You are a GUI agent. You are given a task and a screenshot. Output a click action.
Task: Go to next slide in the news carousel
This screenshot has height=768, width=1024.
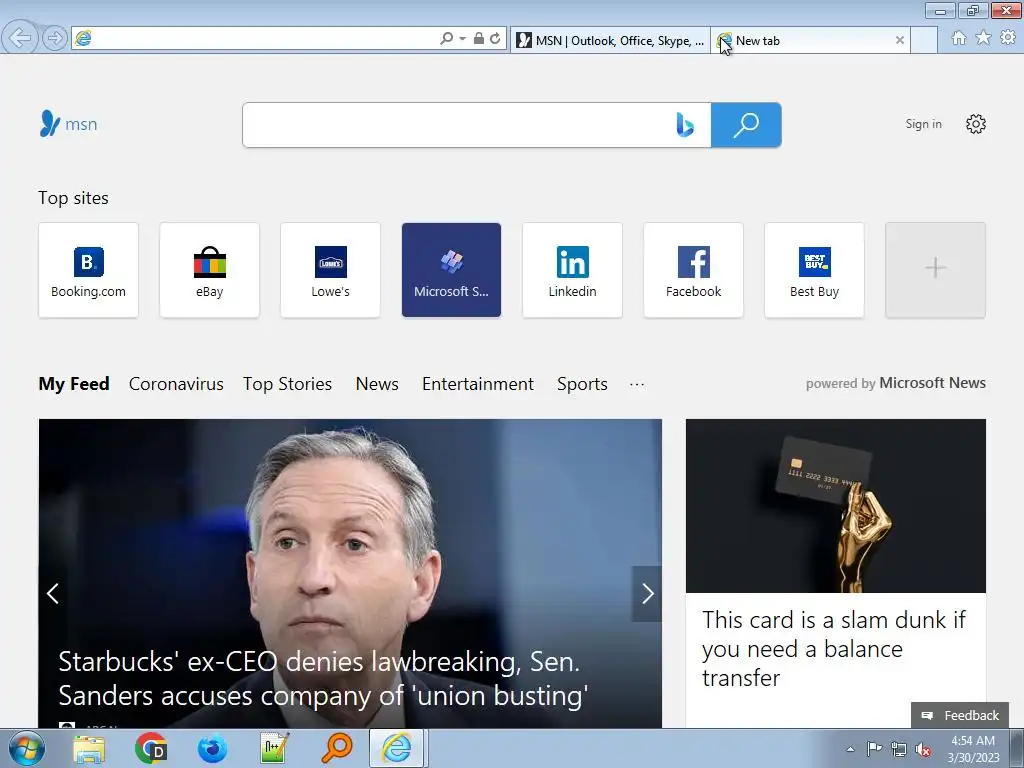click(x=647, y=593)
